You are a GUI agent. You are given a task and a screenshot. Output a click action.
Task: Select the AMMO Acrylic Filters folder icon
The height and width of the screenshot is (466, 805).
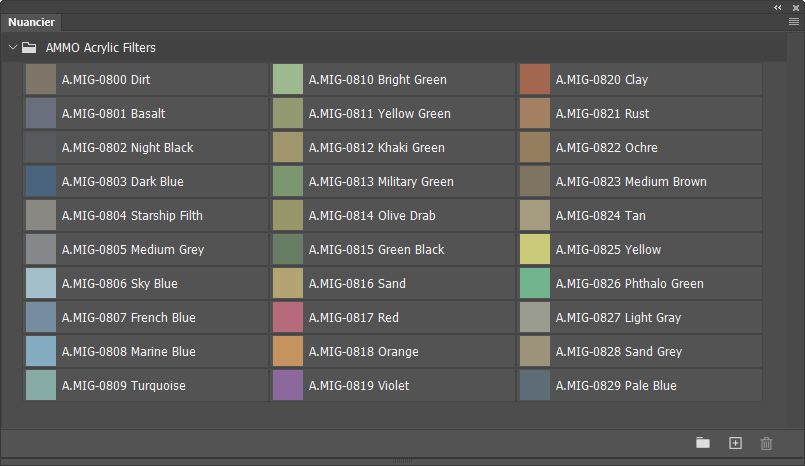click(29, 48)
